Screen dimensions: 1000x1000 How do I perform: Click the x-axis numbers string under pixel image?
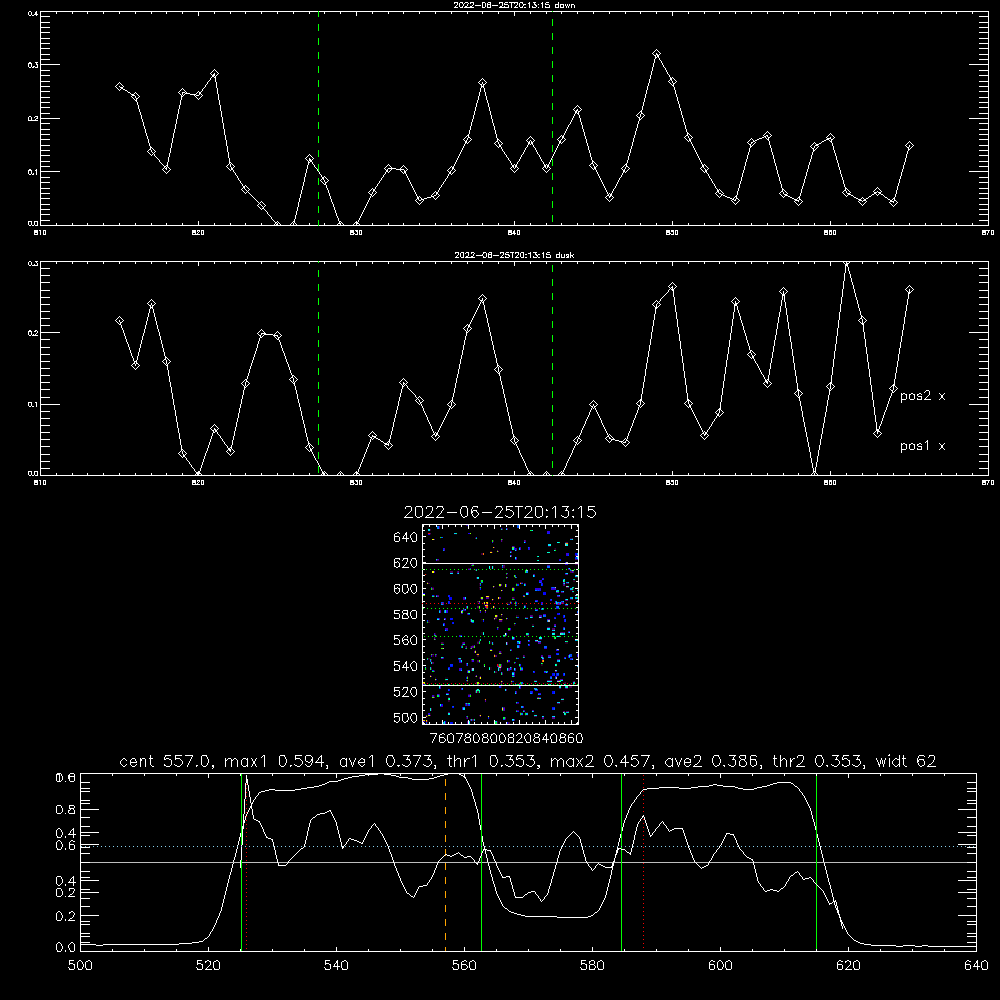click(506, 739)
